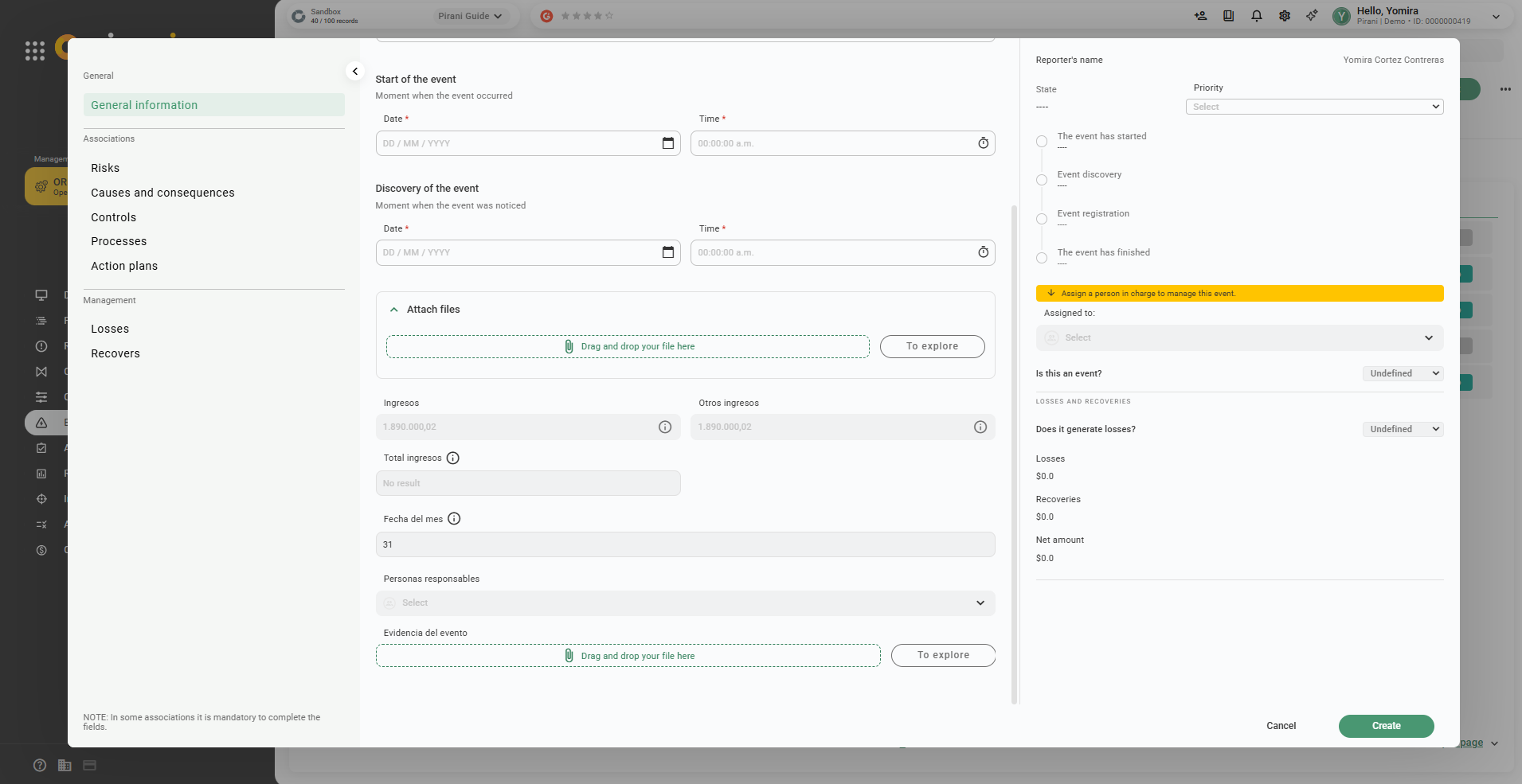Collapse the Attach files section

pyautogui.click(x=394, y=310)
